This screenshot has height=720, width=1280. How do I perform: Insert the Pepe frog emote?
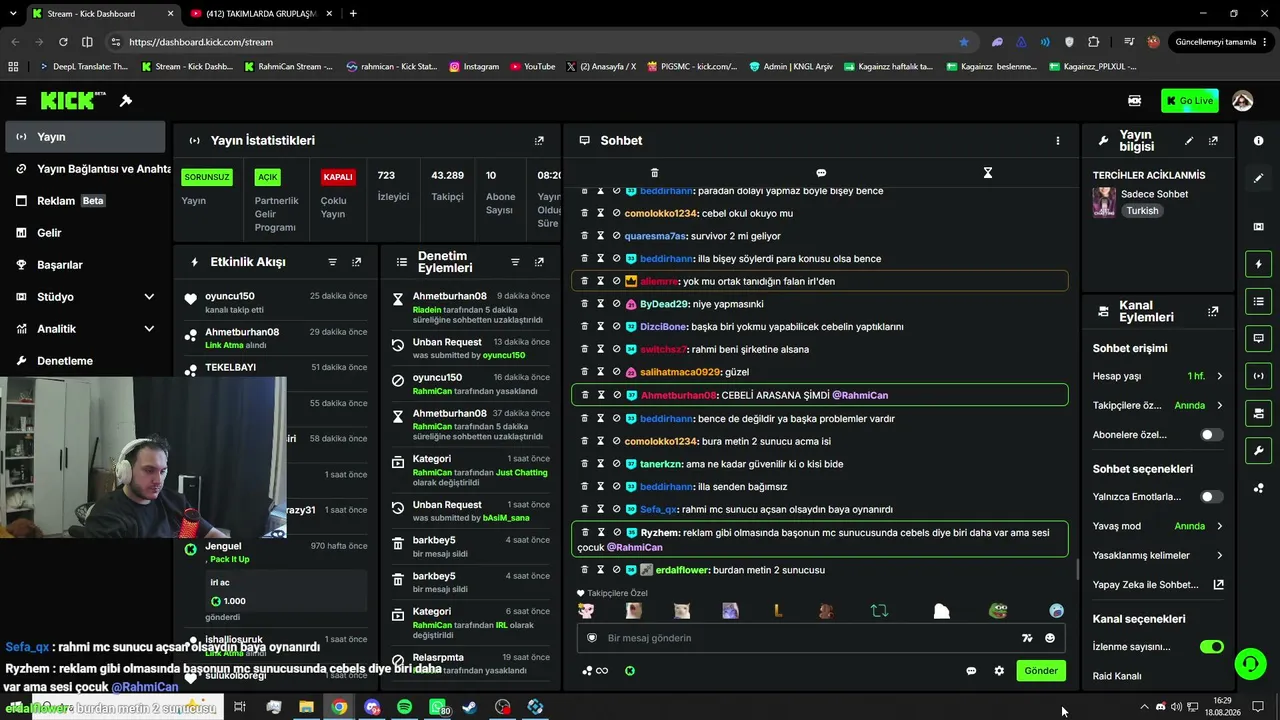(998, 611)
